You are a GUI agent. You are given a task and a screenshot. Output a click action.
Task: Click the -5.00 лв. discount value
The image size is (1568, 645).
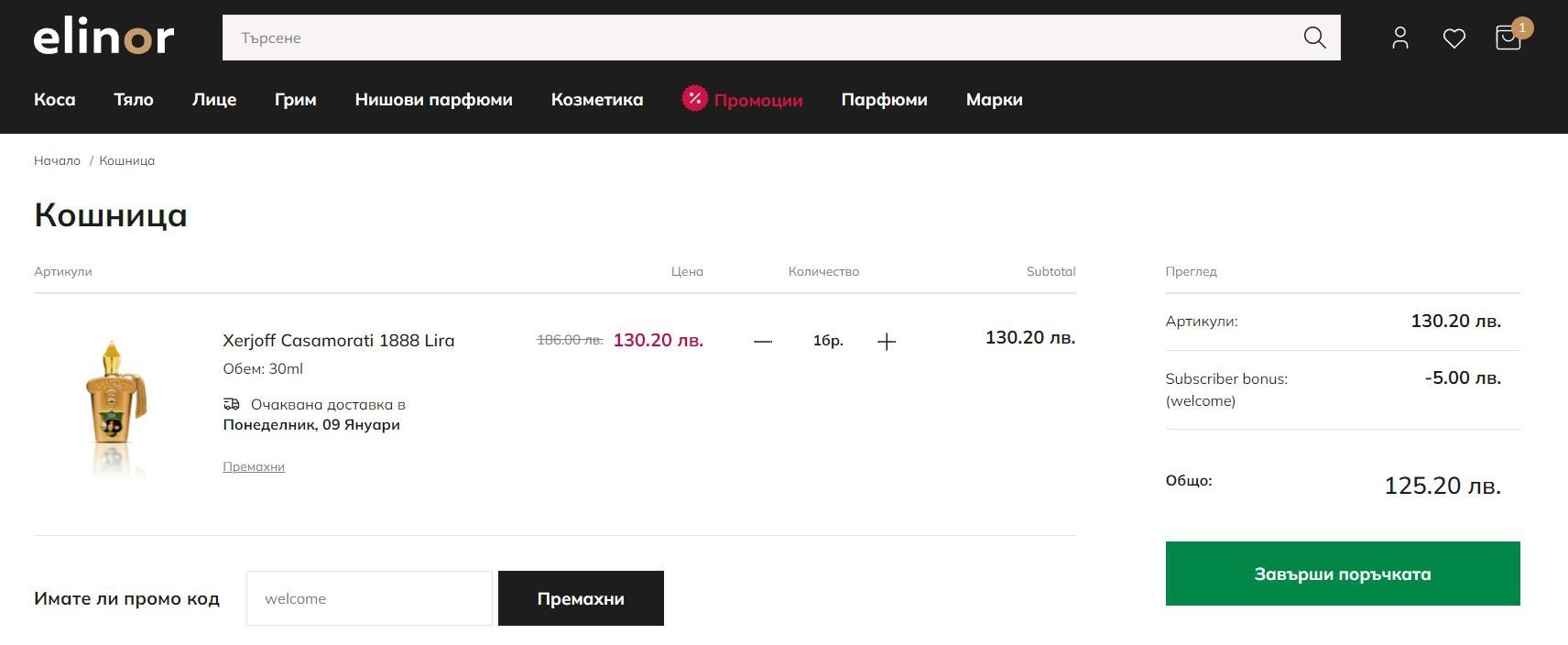(1464, 377)
